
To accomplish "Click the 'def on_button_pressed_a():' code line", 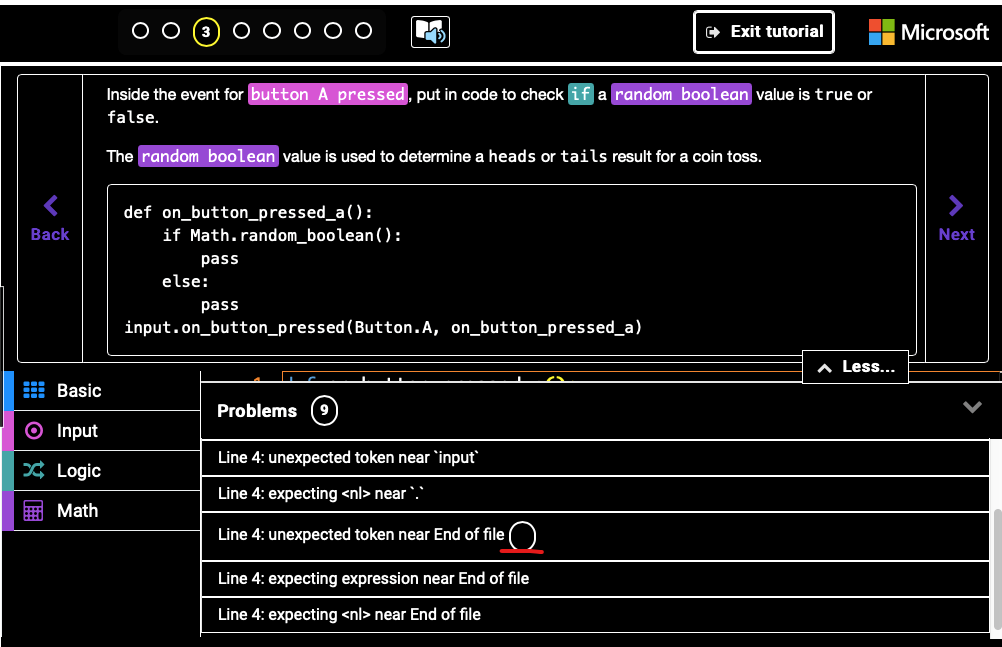I will click(x=248, y=212).
